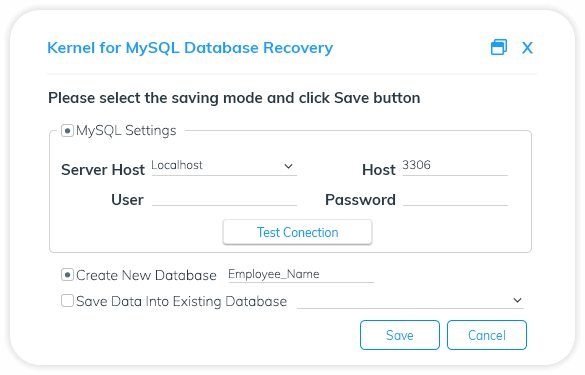The width and height of the screenshot is (585, 375).
Task: Click the Employee_Name database name field
Action: (301, 275)
